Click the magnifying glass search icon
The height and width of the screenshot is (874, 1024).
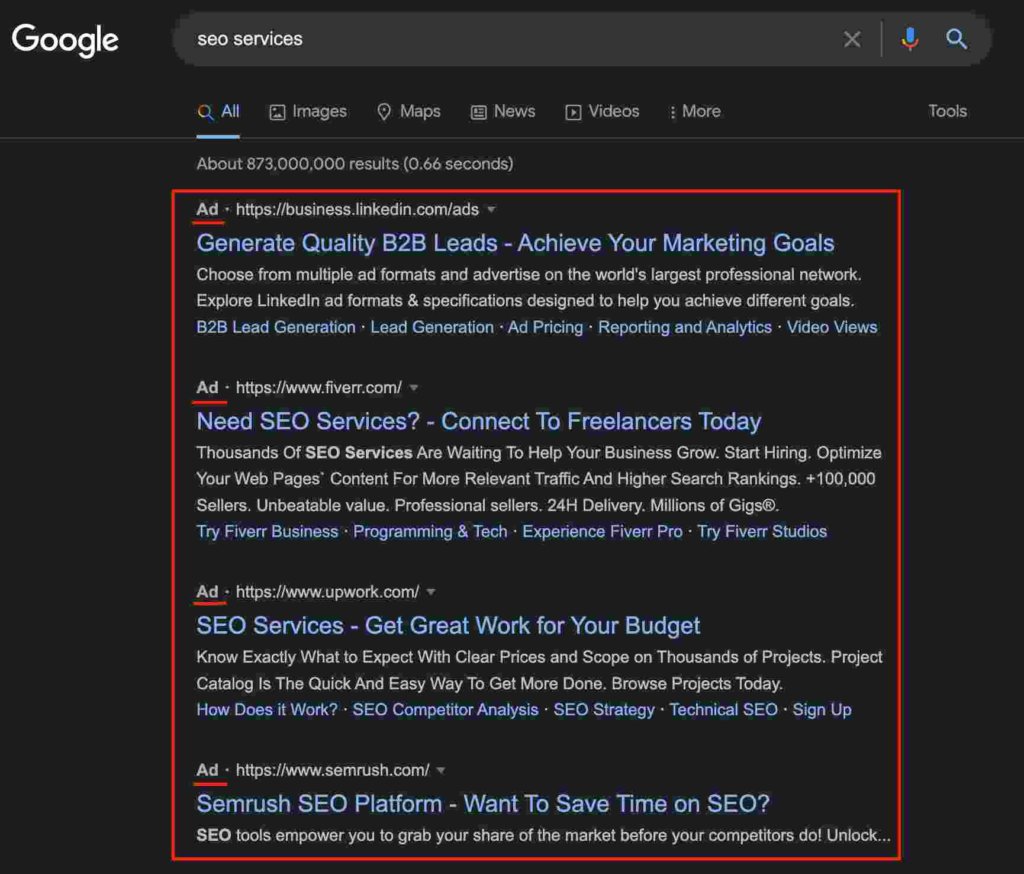coord(956,39)
